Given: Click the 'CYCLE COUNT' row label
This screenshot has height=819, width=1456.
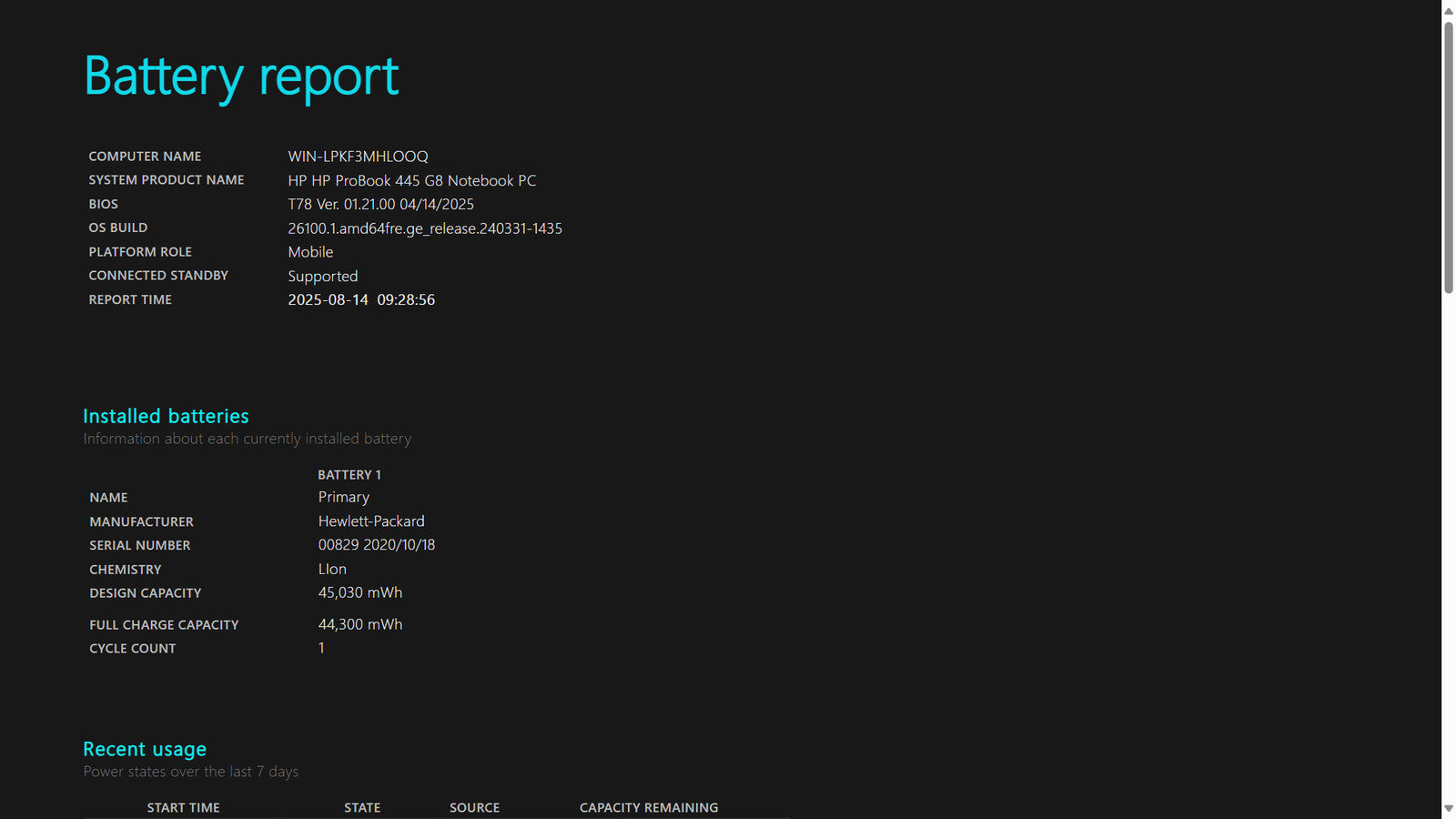Looking at the screenshot, I should pos(133,649).
